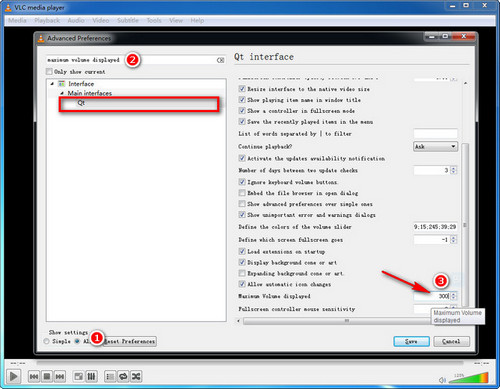
Task: Click VLC cone icon in main title bar
Action: pyautogui.click(x=8, y=7)
